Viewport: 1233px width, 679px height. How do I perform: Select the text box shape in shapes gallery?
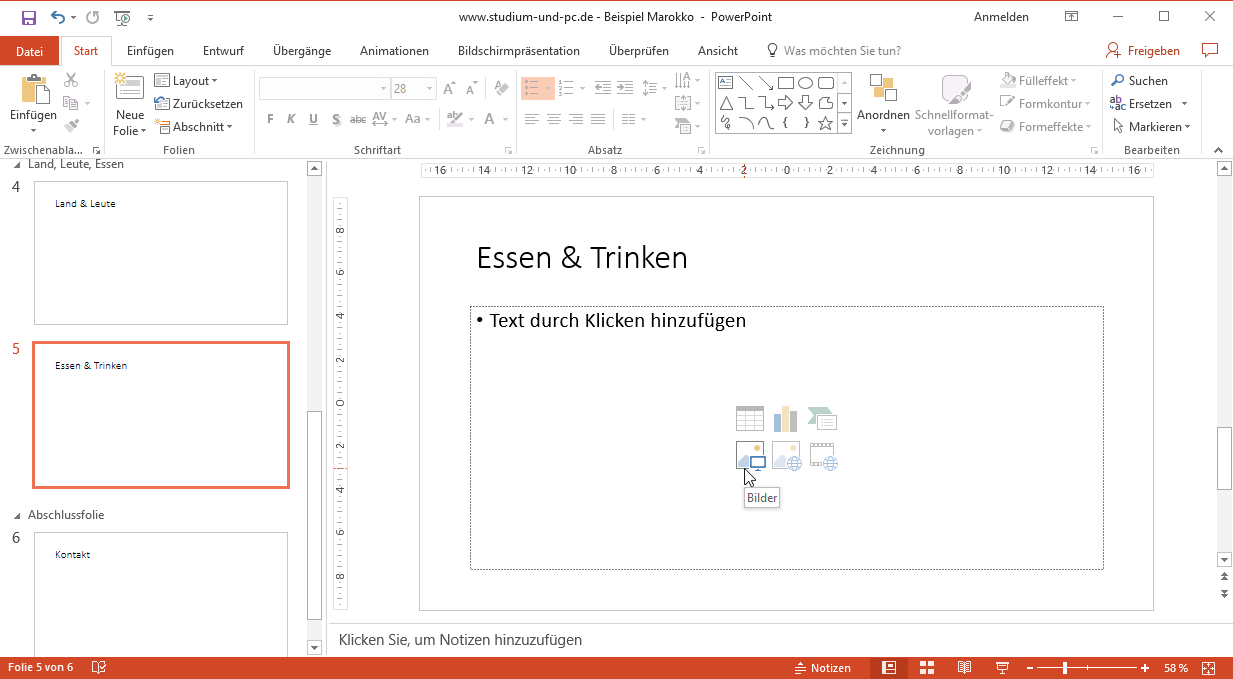(x=726, y=82)
